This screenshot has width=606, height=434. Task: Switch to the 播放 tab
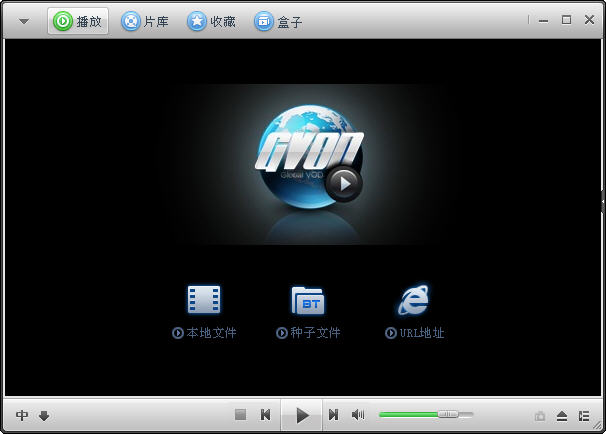tap(78, 21)
